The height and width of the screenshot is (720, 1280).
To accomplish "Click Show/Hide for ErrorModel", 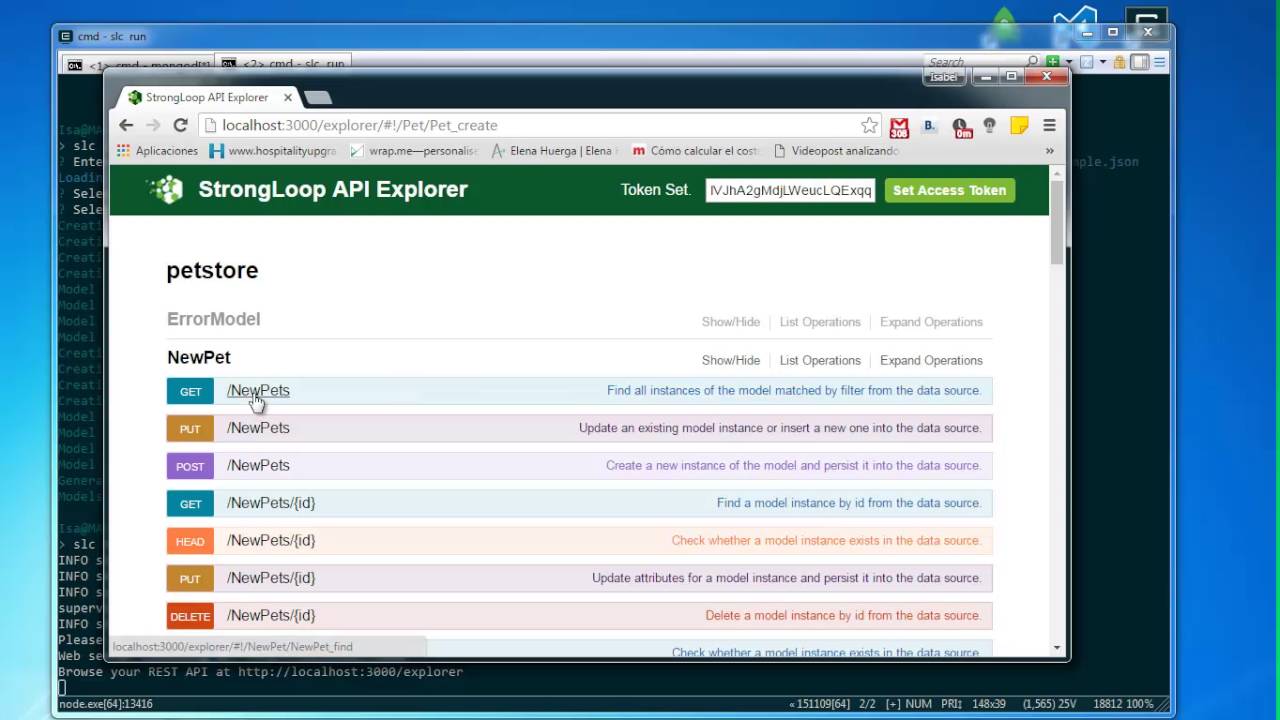I will pyautogui.click(x=730, y=322).
